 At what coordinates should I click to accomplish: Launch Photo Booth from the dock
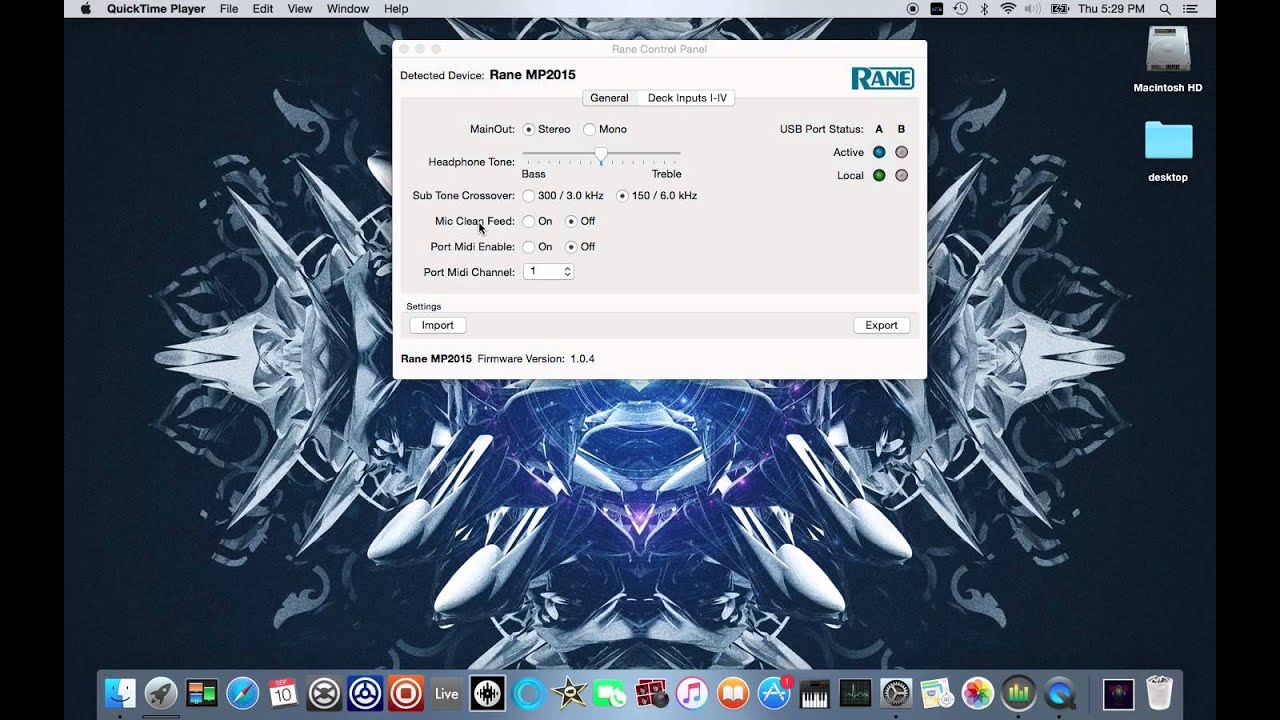651,693
